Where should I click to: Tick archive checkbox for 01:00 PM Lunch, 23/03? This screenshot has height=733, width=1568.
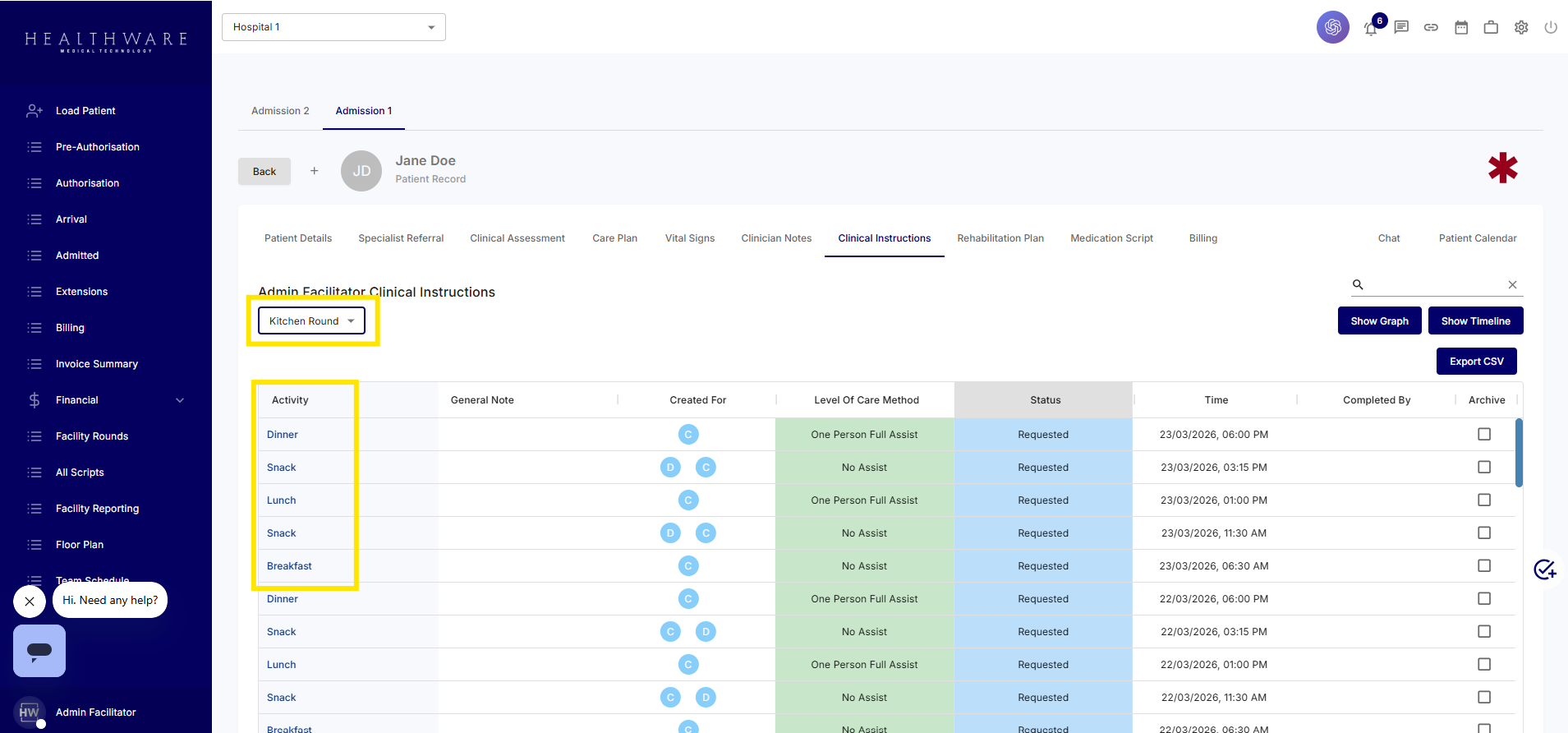(x=1484, y=500)
